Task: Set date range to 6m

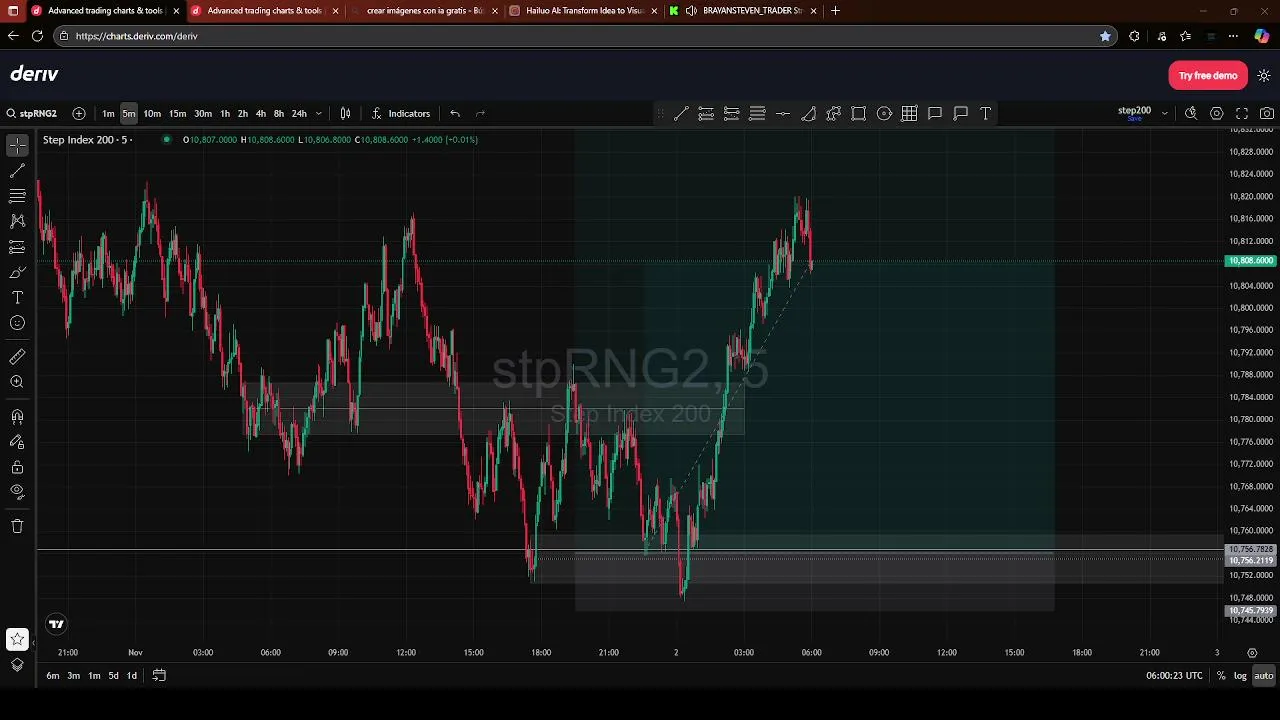Action: point(53,676)
